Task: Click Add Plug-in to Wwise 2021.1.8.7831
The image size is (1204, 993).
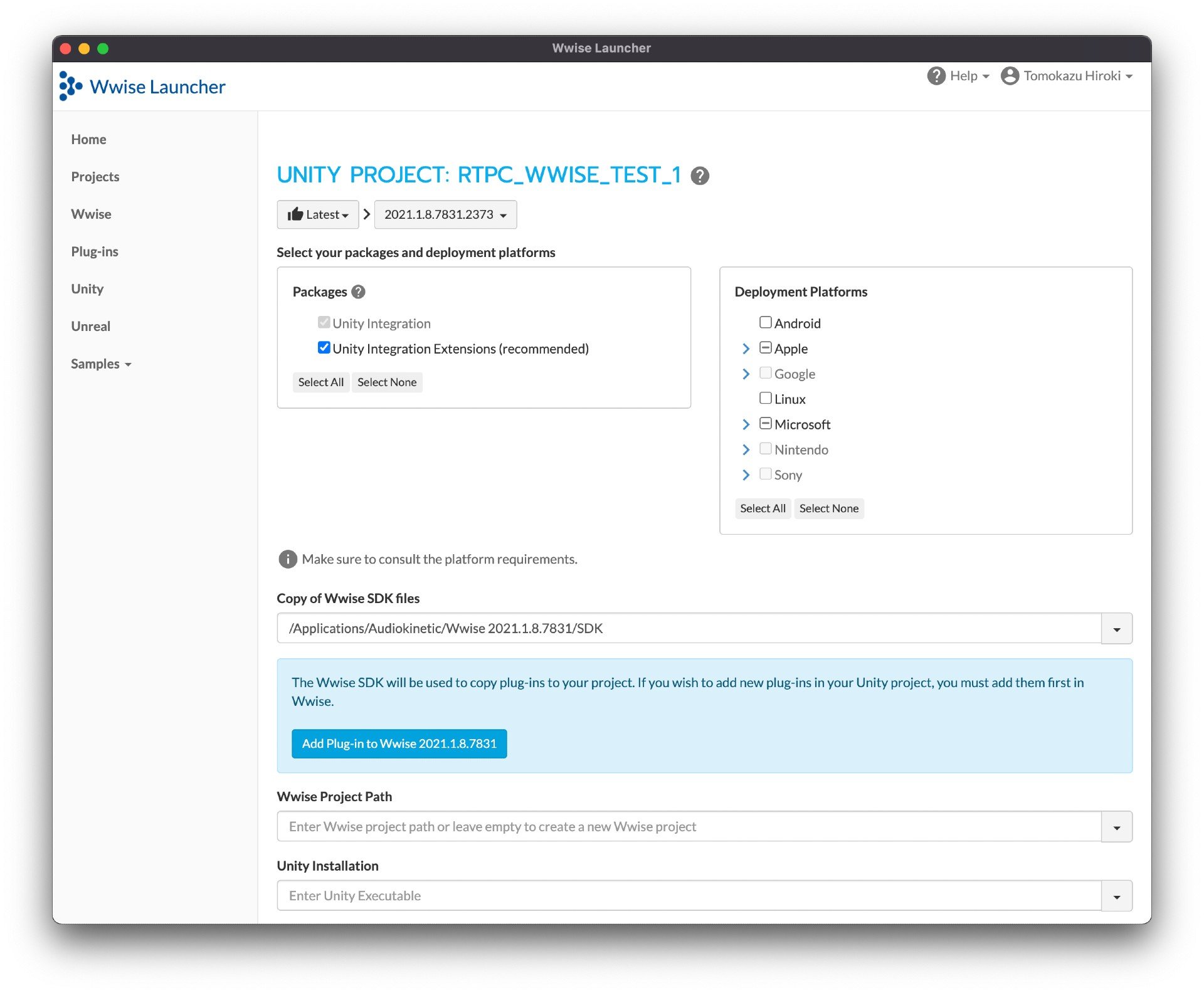Action: click(399, 743)
